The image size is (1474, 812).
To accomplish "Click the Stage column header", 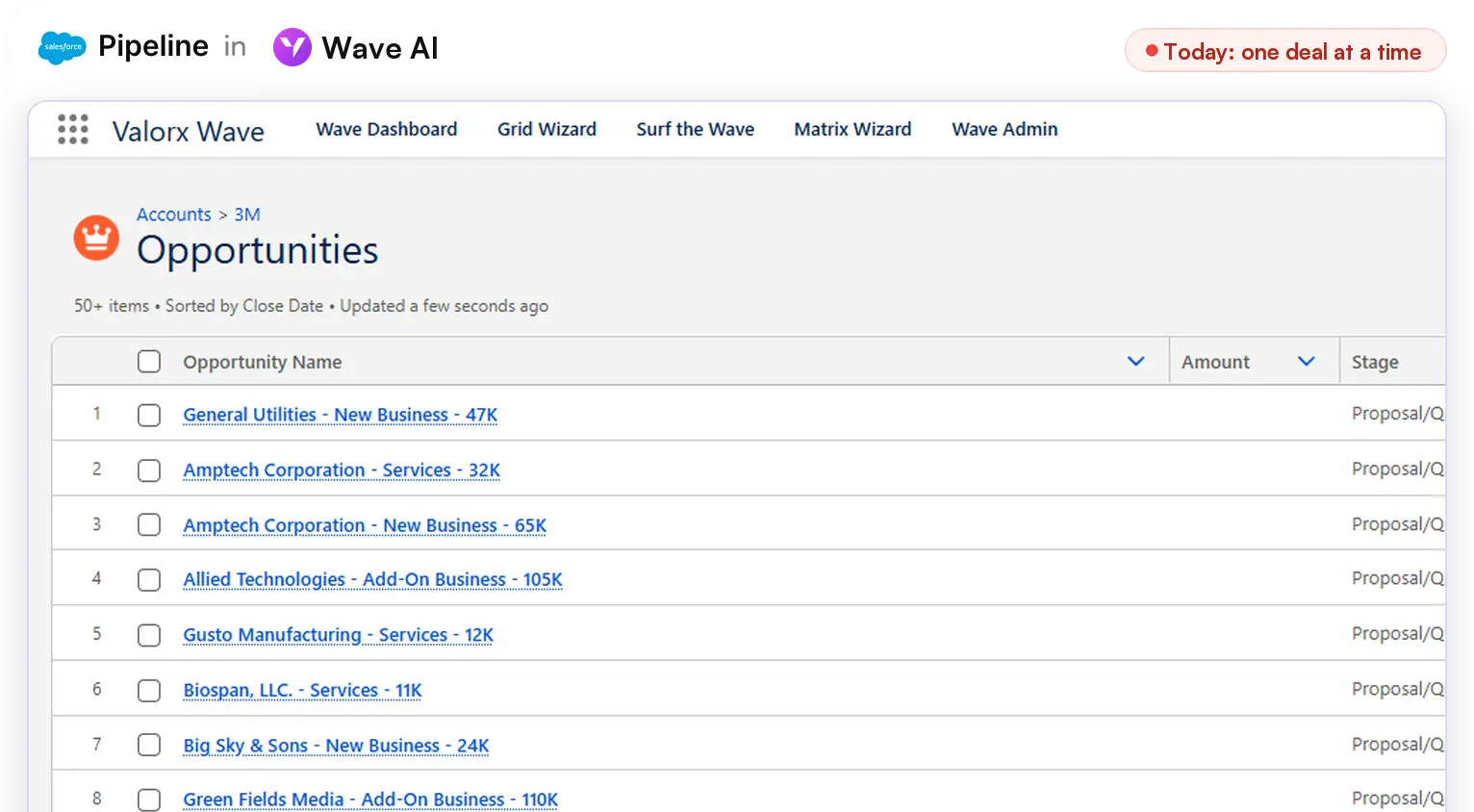I will click(1375, 363).
